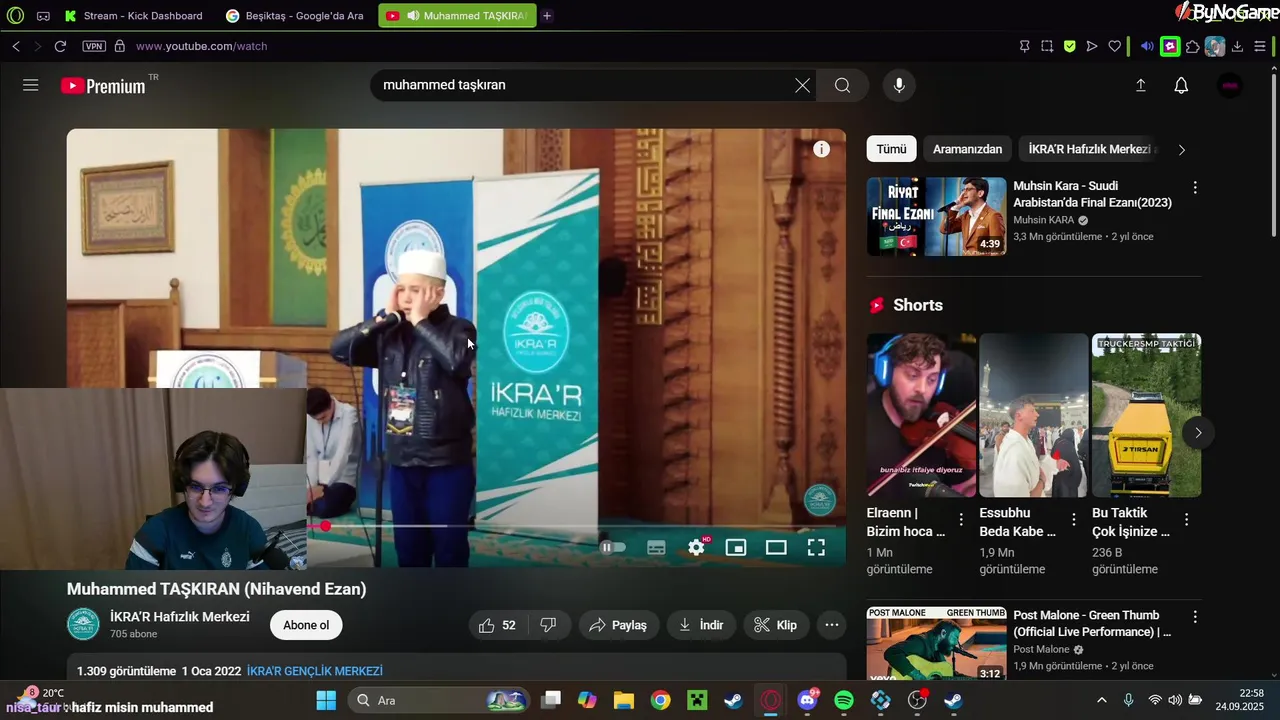
Task: Toggle subtitles in video player
Action: tap(656, 547)
